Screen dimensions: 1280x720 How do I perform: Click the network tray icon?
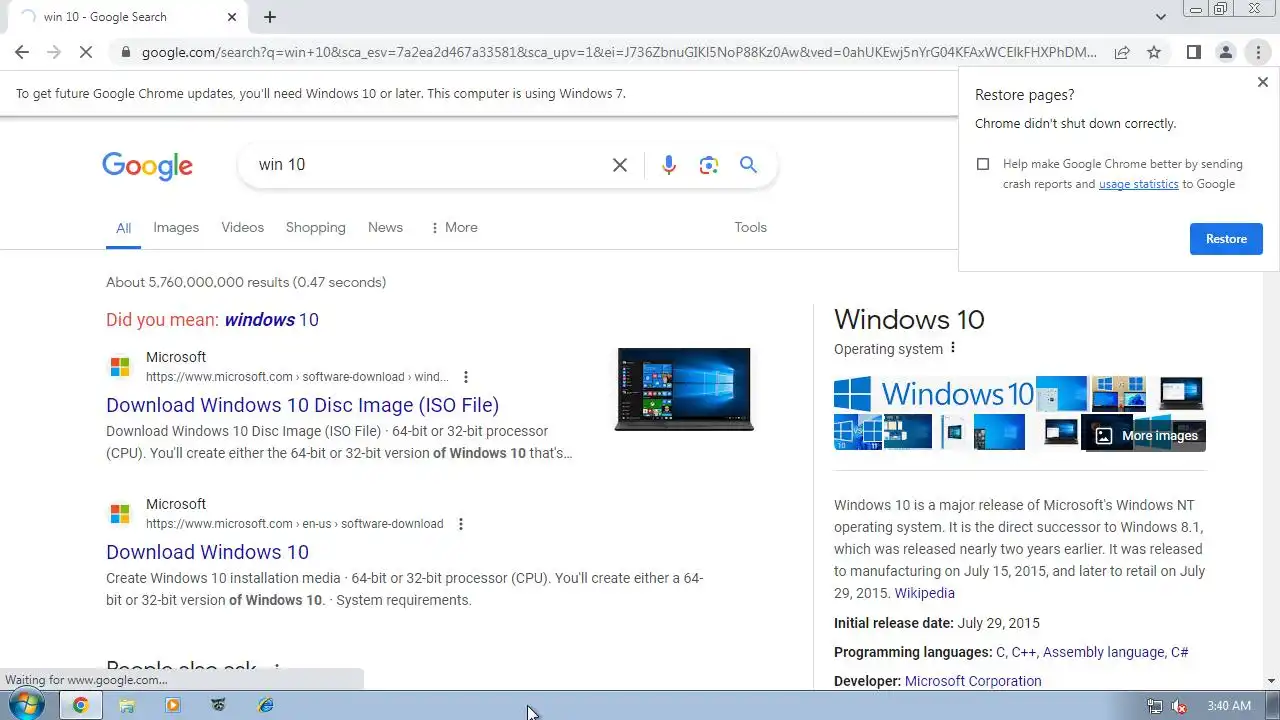(x=1155, y=706)
